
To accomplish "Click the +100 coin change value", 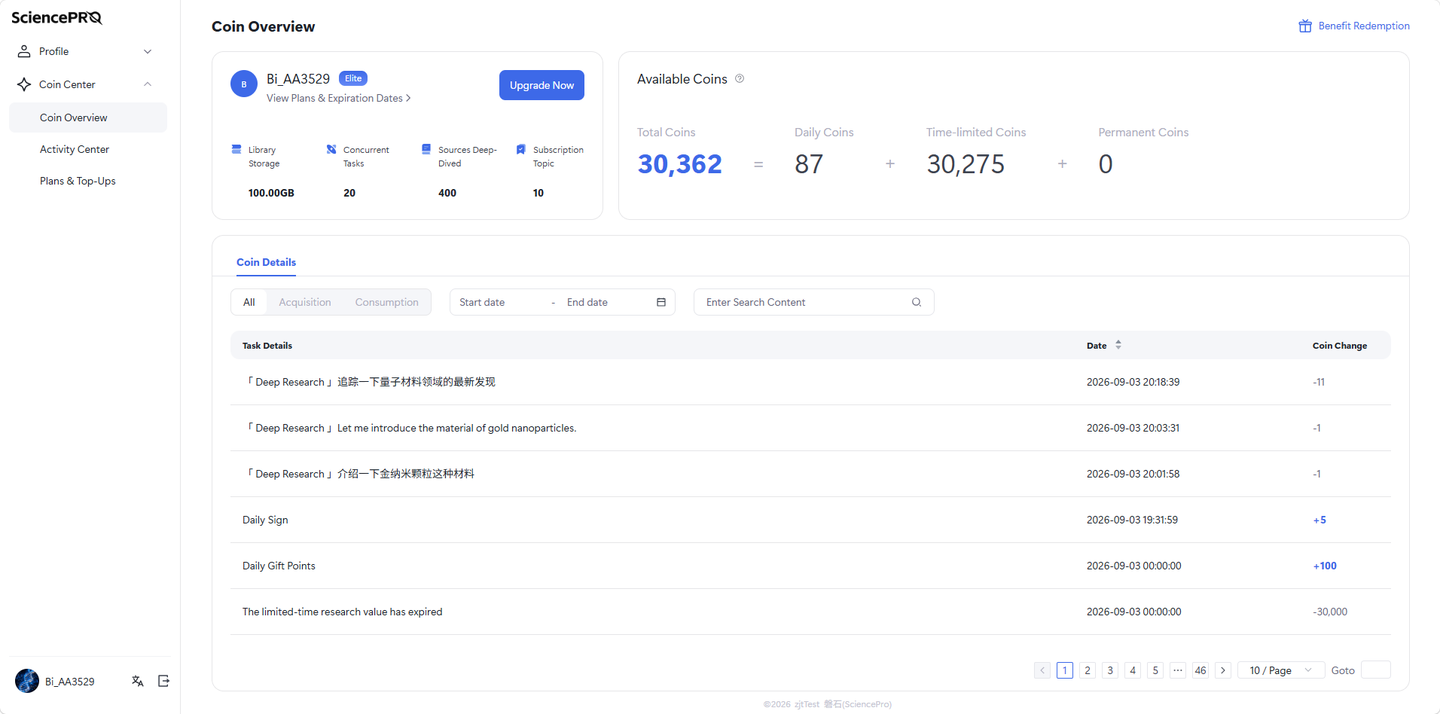I will 1325,566.
